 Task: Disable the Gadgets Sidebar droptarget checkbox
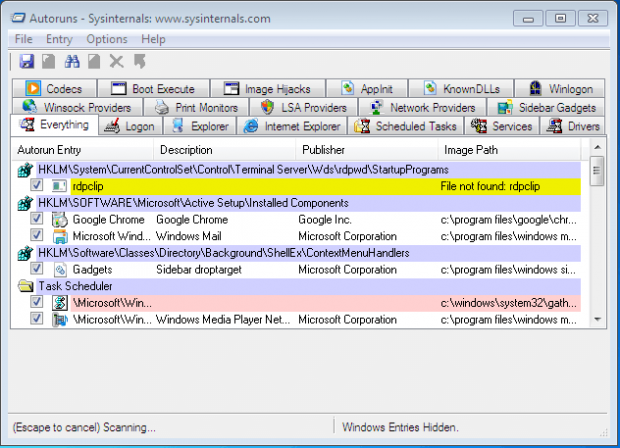(x=37, y=270)
